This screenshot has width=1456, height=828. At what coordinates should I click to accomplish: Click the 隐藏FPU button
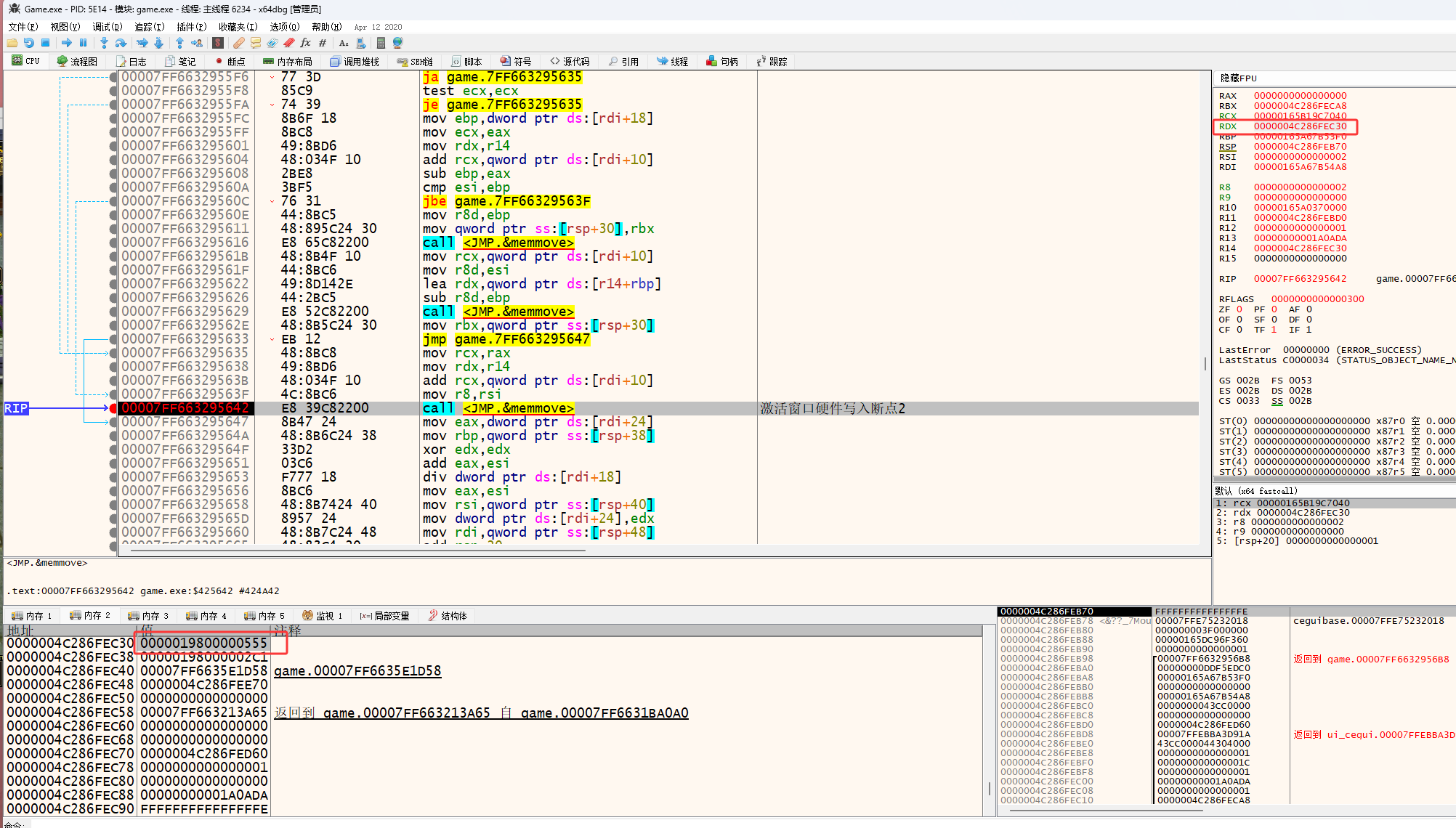(1238, 78)
